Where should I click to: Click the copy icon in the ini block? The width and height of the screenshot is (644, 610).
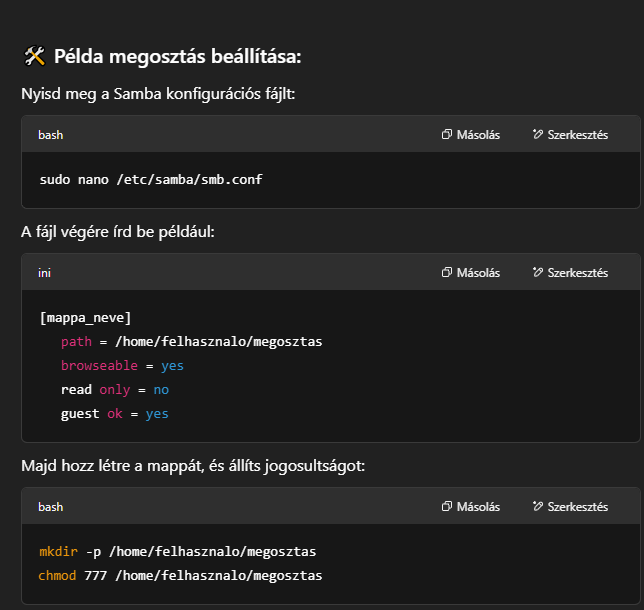(447, 272)
